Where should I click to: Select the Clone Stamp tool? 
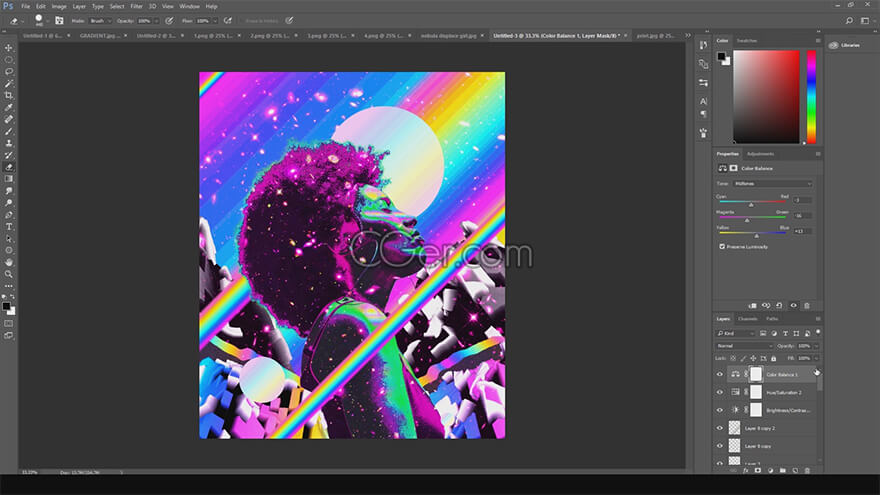click(x=8, y=143)
